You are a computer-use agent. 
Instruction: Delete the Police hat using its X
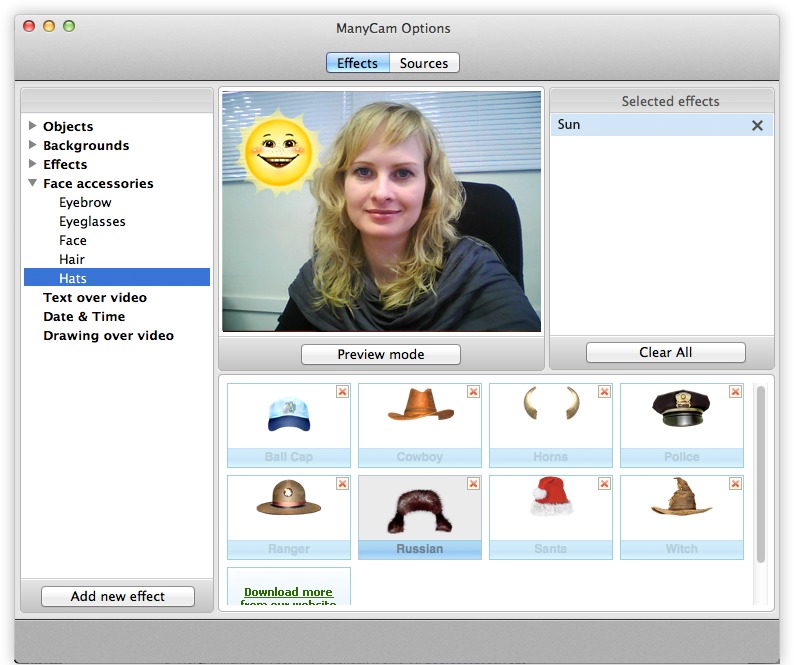736,392
